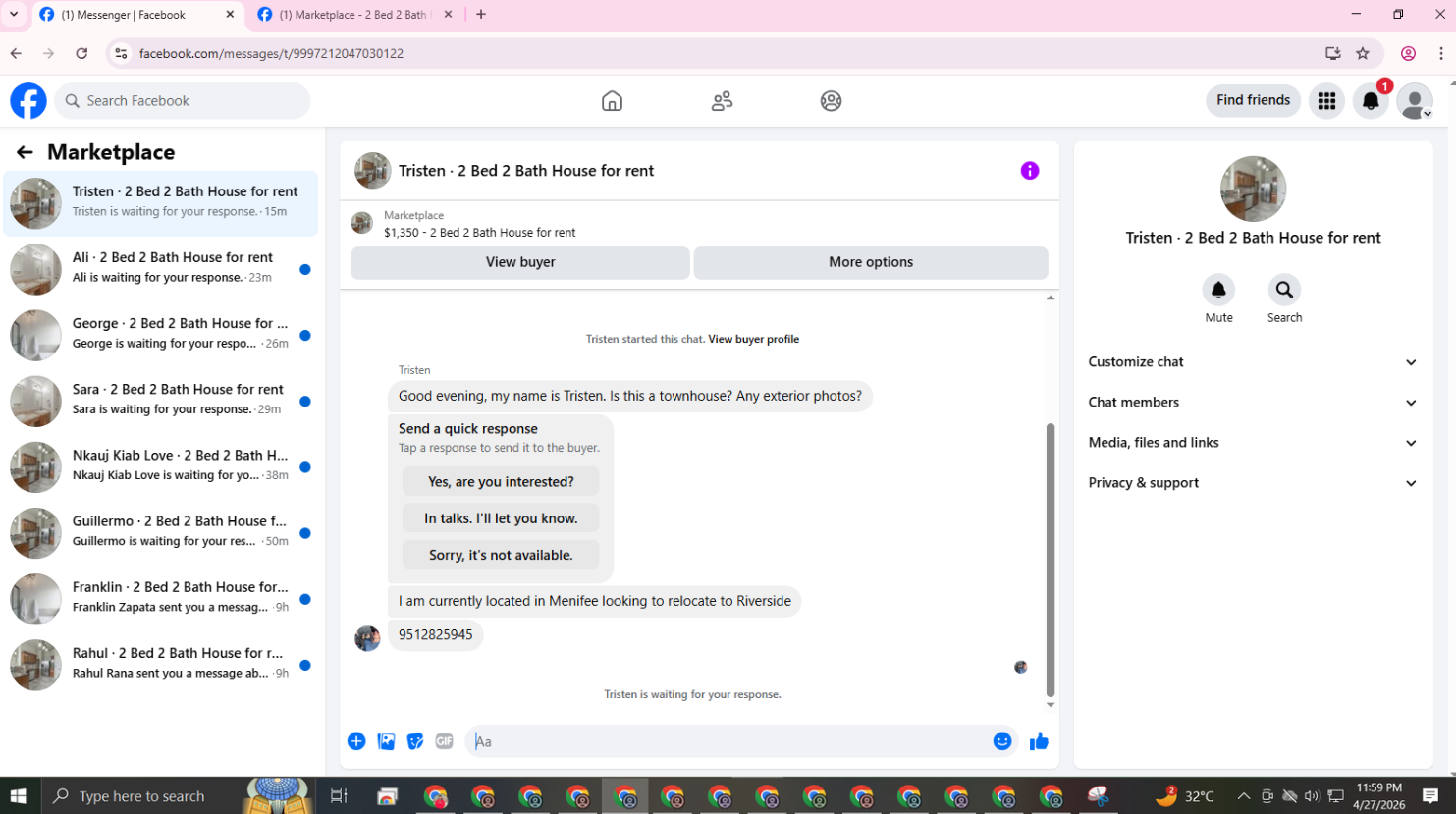Image resolution: width=1456 pixels, height=814 pixels.
Task: Open Ali's 2 Bed 2 Bath chat
Action: point(161,269)
